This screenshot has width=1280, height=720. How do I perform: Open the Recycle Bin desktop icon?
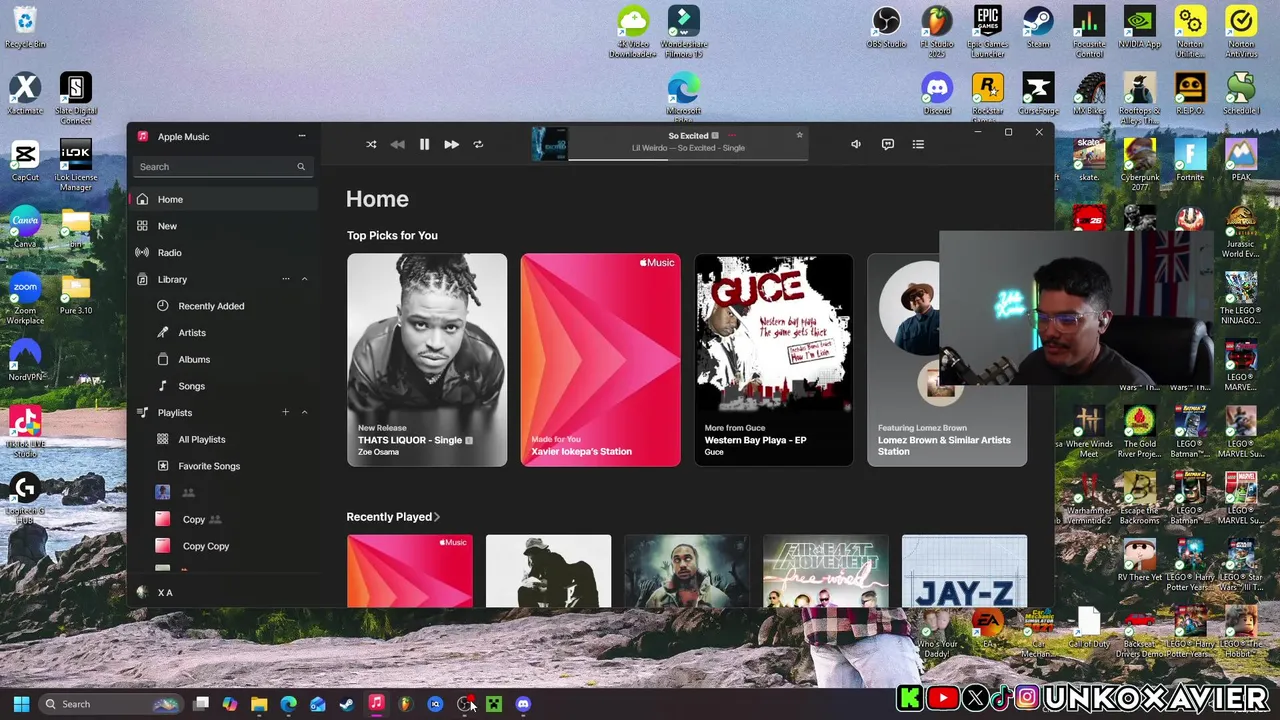[x=24, y=27]
